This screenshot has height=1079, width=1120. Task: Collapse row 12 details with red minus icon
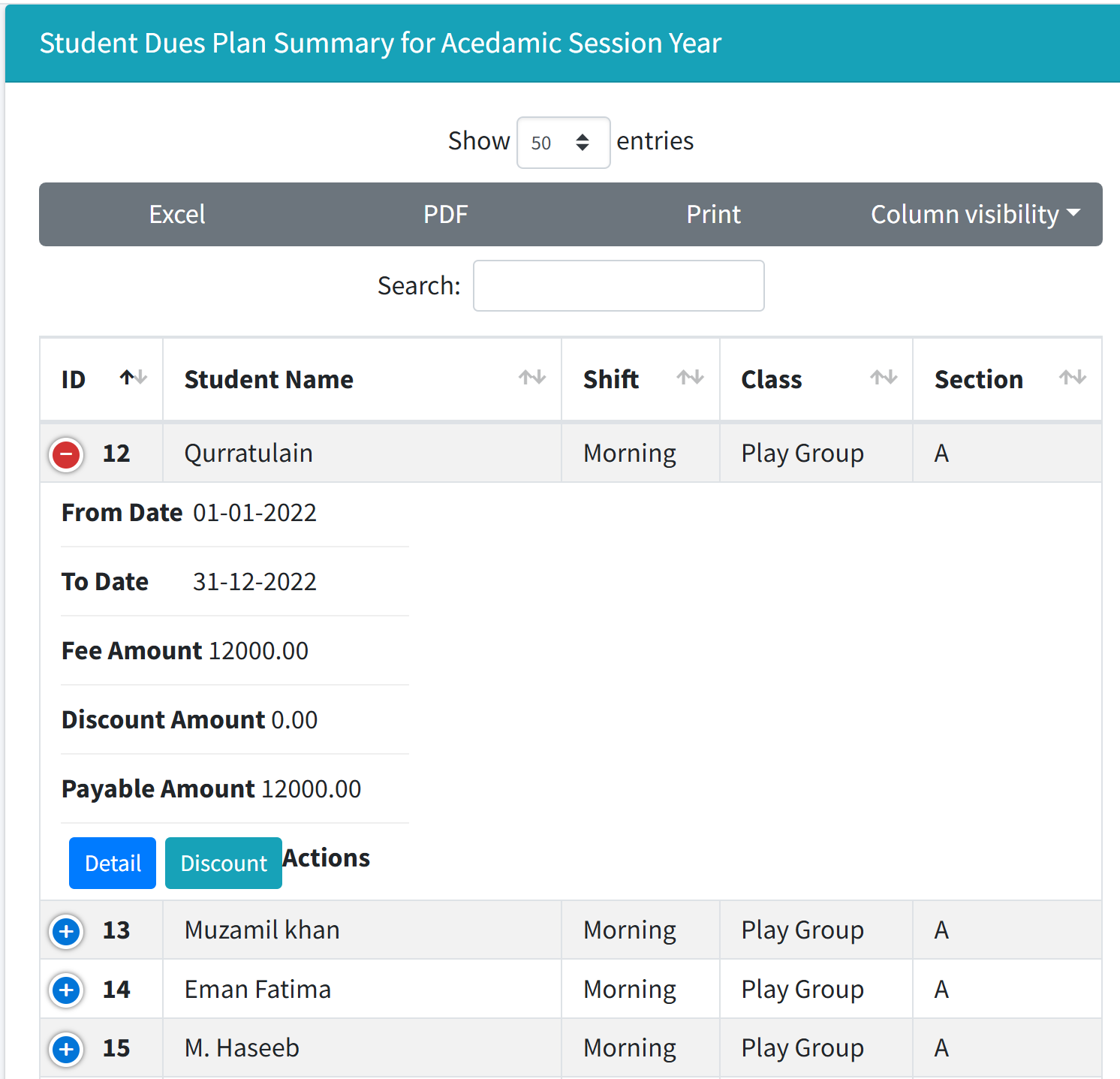tap(66, 454)
